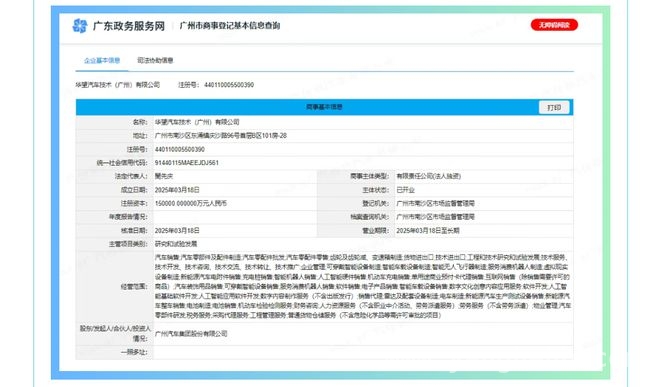This screenshot has width=660, height=387.
Task: Click shareholder 广州汽车集团股份有限公司
Action: 191,334
